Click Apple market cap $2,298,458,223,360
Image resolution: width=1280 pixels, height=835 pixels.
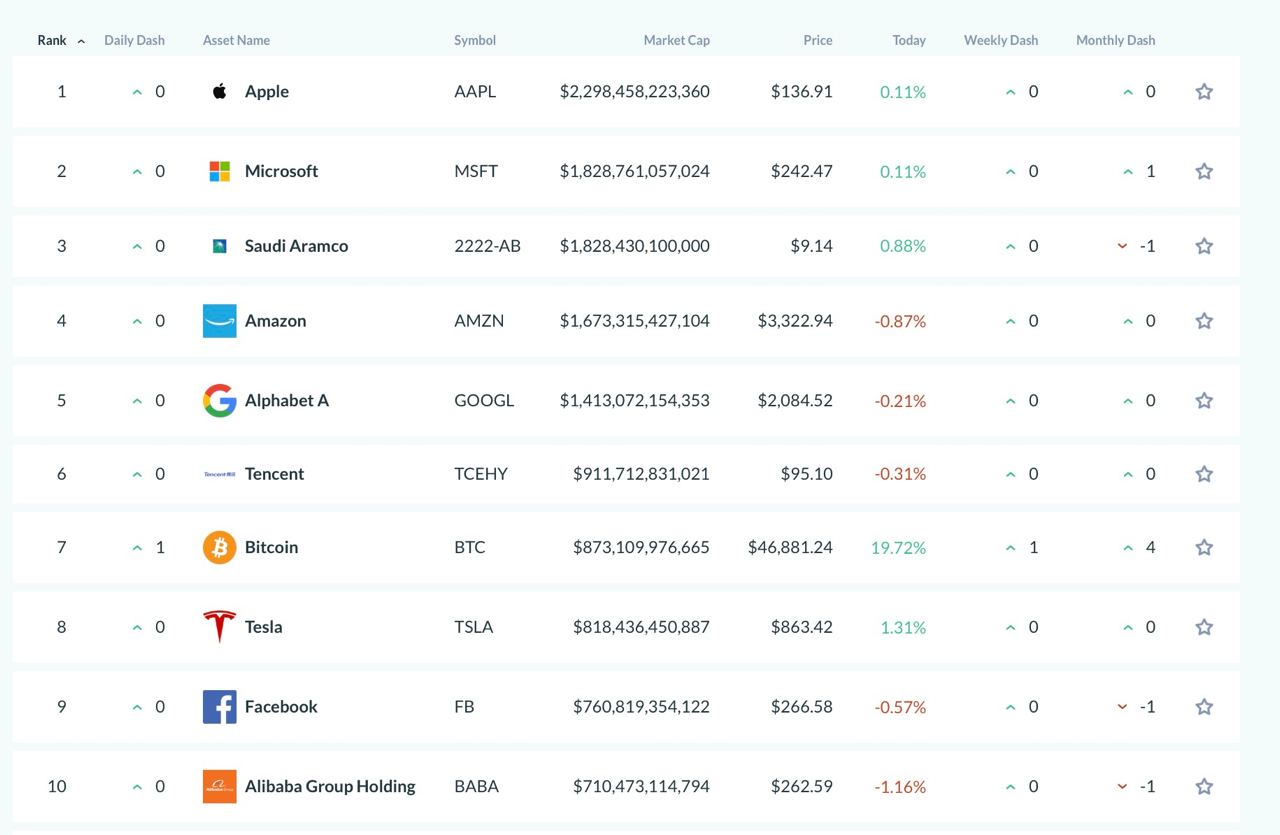(635, 91)
